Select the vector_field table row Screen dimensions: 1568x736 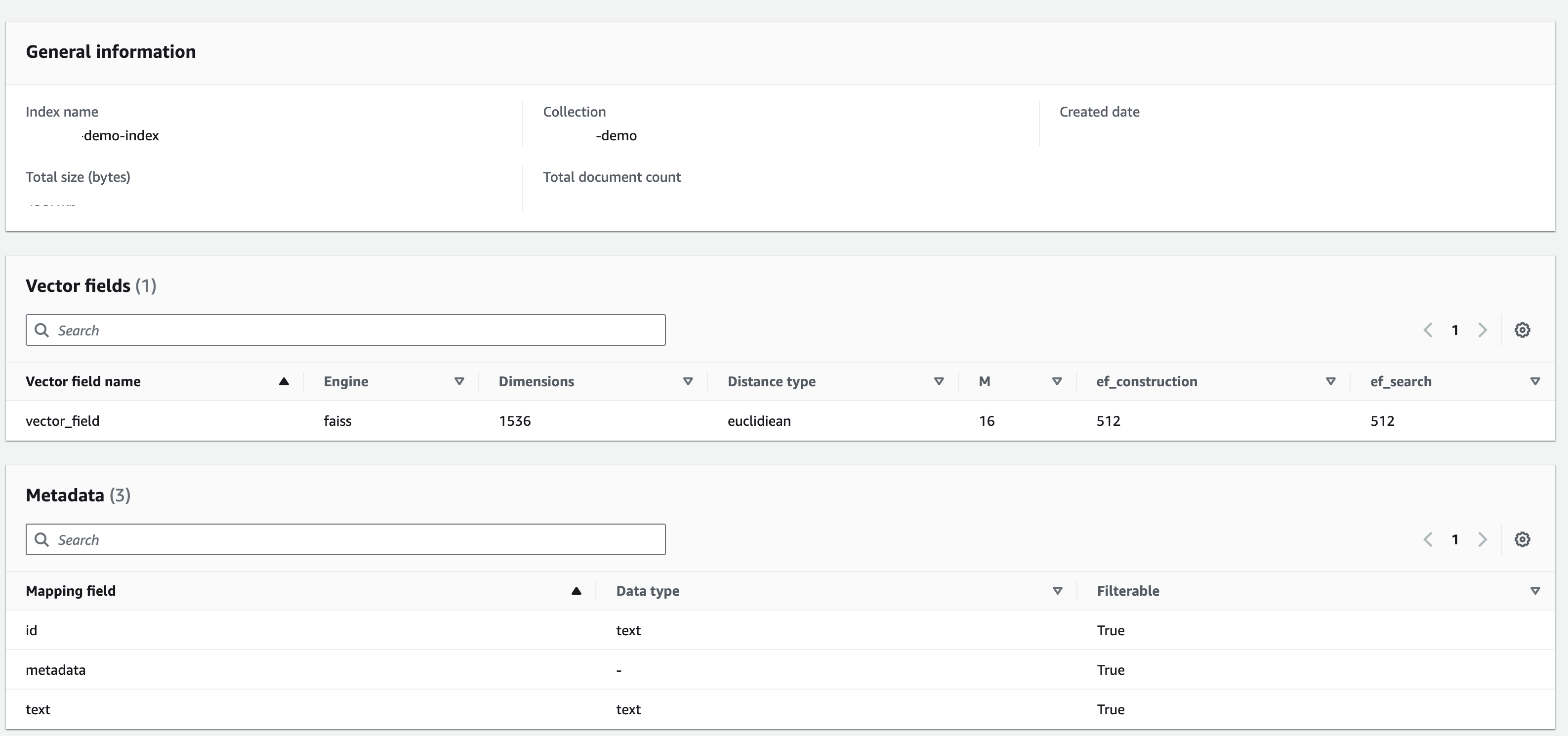pos(62,421)
